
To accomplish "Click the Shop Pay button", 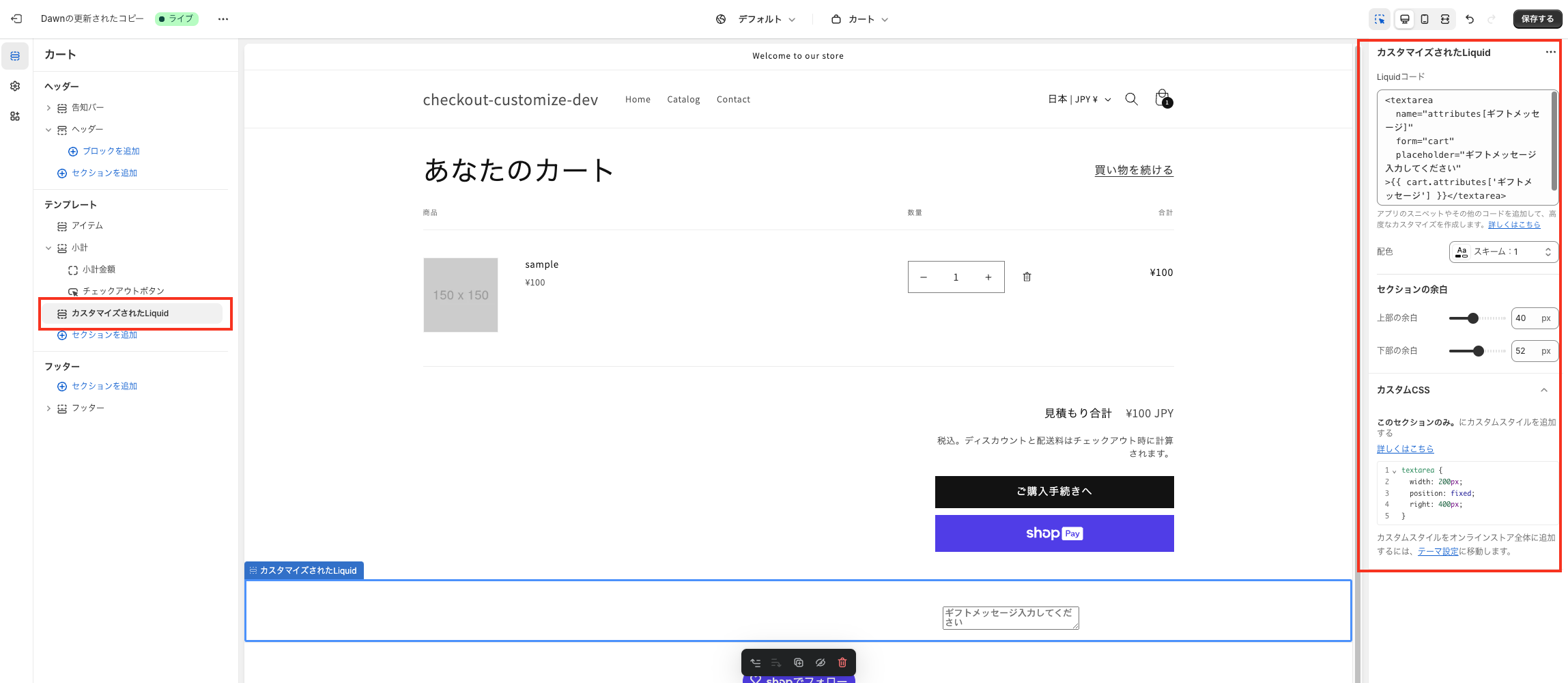I will tap(1054, 533).
